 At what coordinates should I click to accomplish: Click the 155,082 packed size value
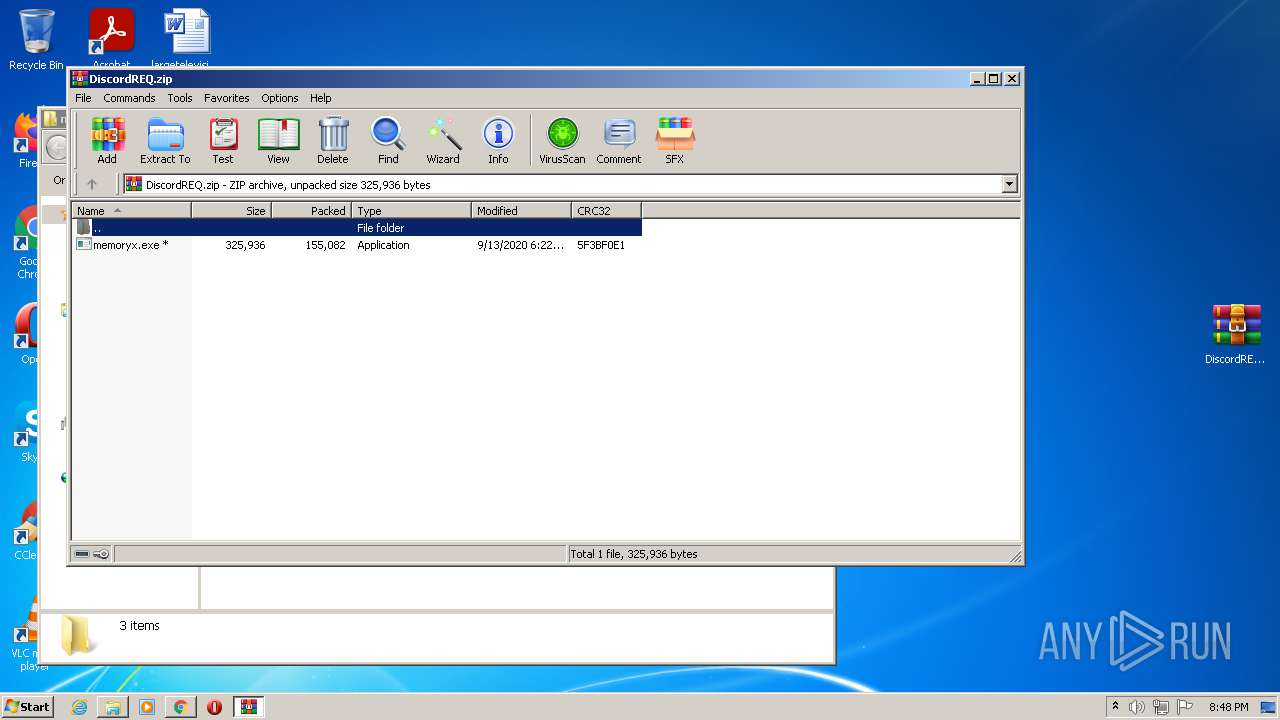click(x=326, y=245)
